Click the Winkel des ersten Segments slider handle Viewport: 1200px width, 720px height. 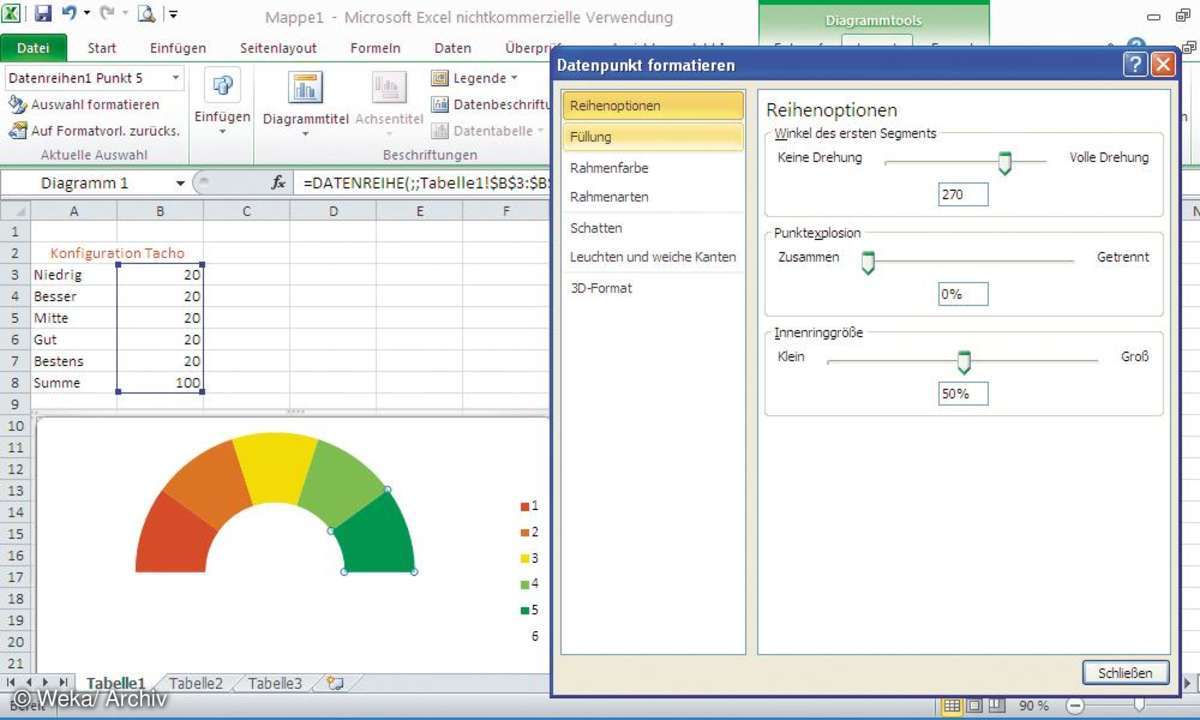tap(1005, 163)
